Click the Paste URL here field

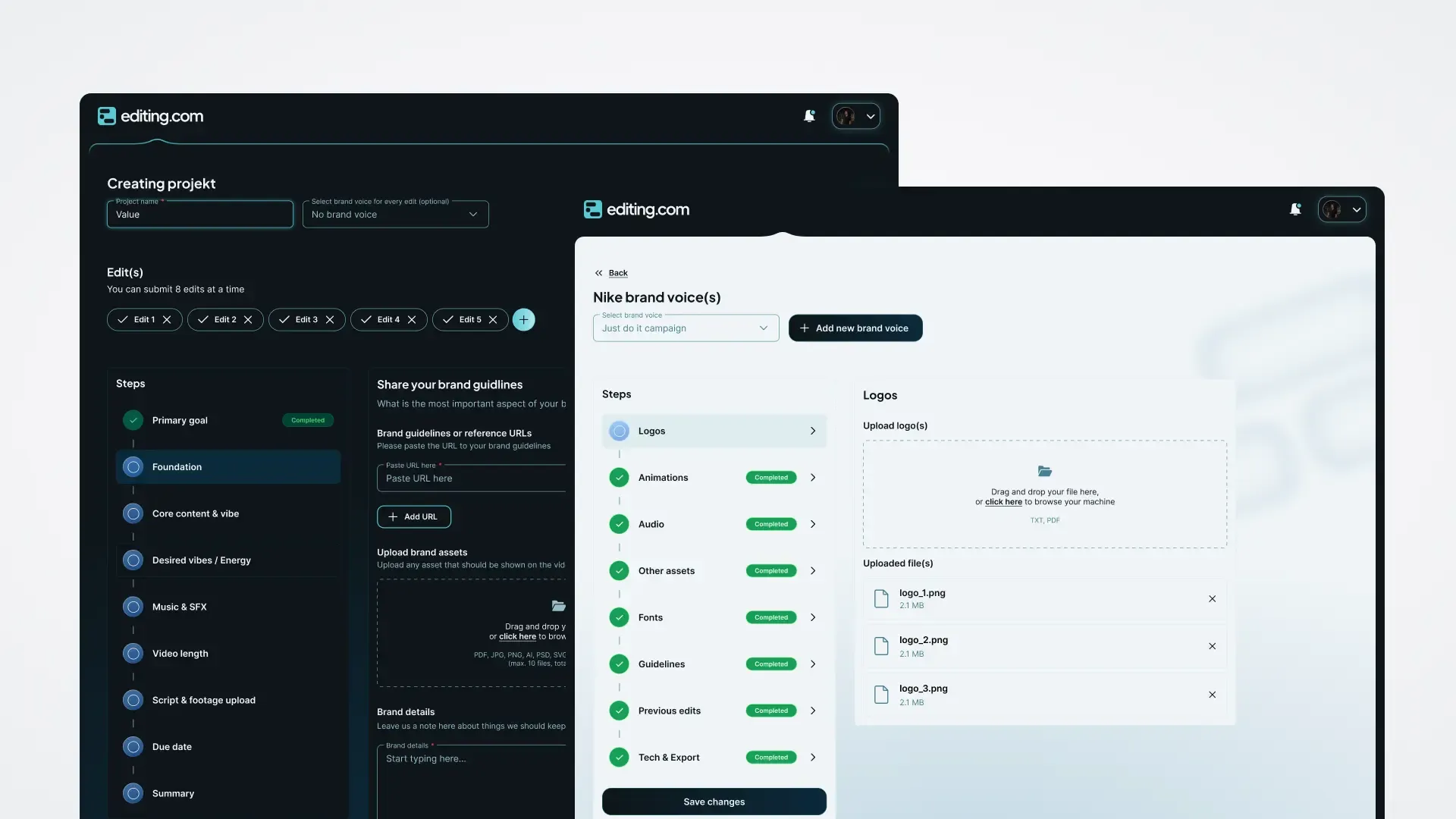(x=472, y=479)
